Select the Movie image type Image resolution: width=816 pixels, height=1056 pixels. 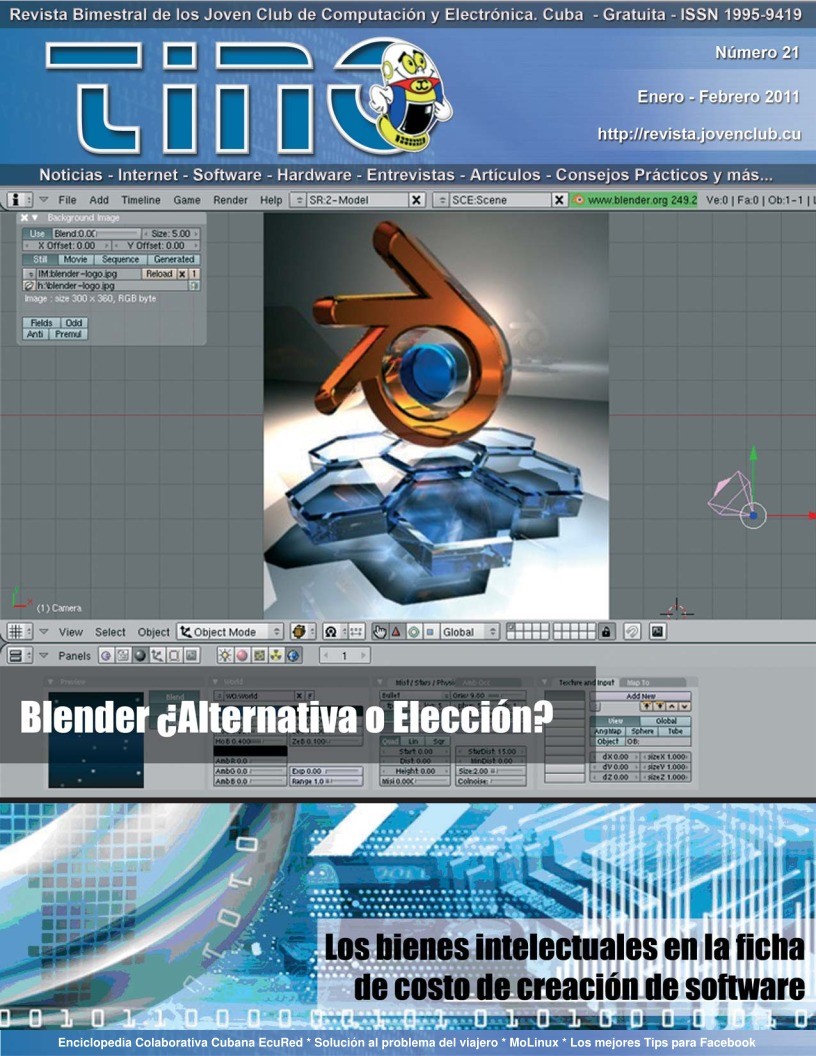(x=75, y=259)
